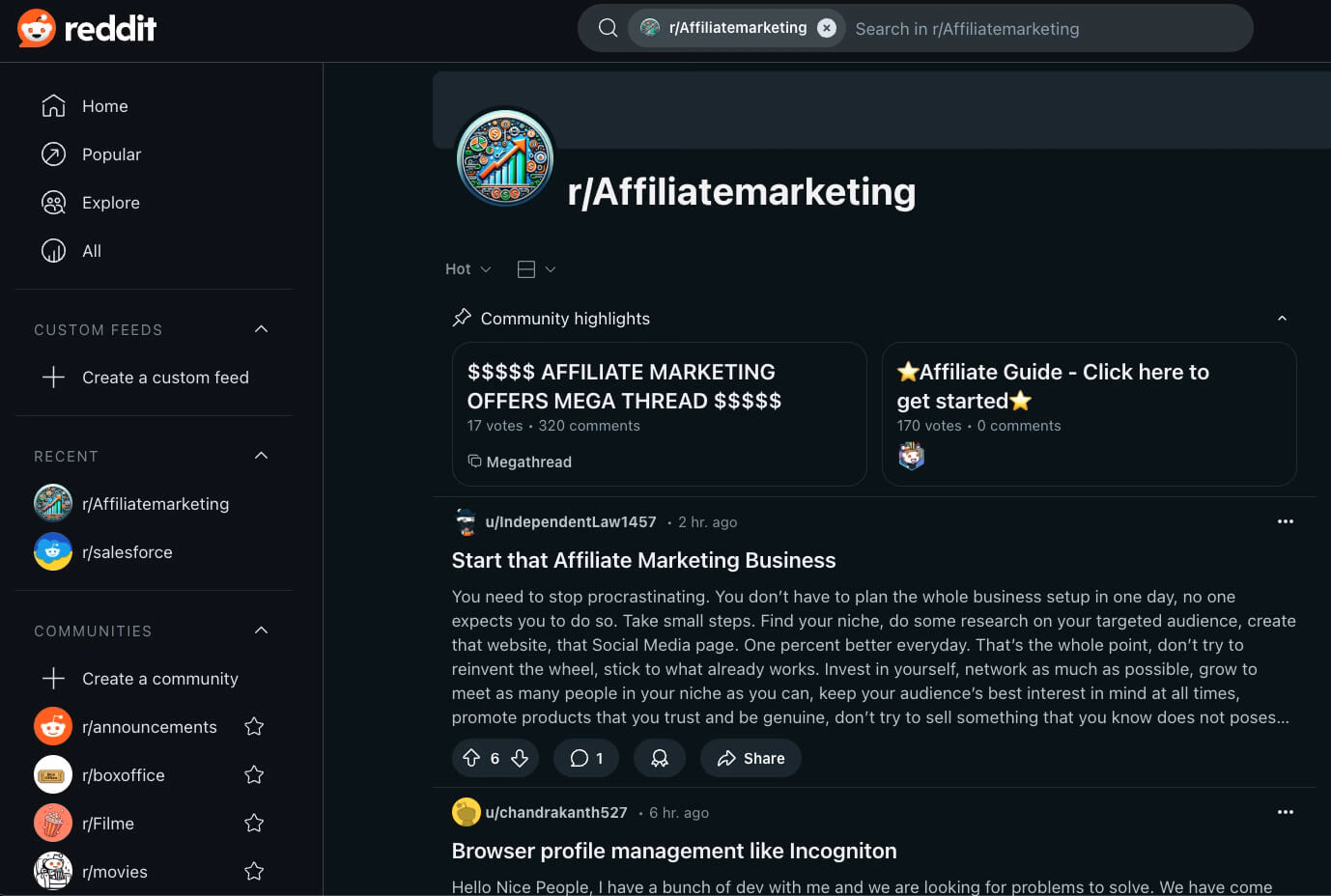Star the r/movies community
Screen dimensions: 1331x896
tap(254, 872)
